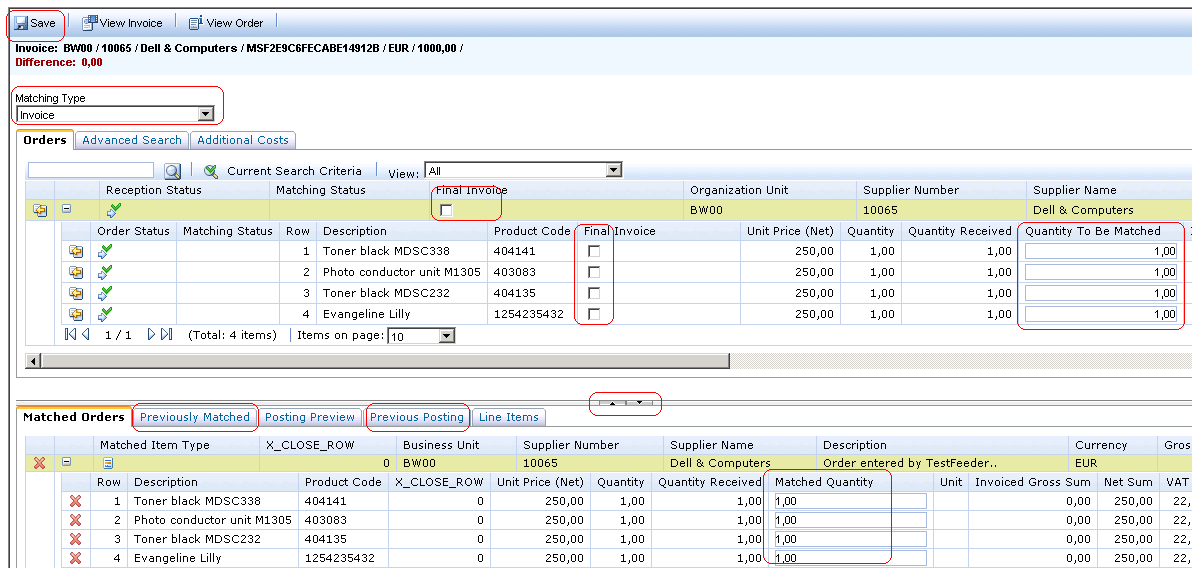Screen dimensions: 1192x568
Task: Remove matched row Photo conductor unit M1305
Action: (x=75, y=520)
